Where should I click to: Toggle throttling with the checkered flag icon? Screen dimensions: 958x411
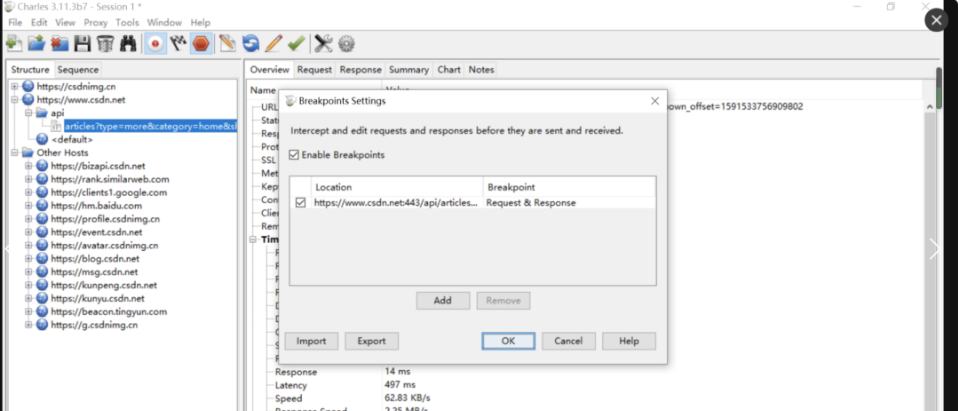pyautogui.click(x=178, y=44)
